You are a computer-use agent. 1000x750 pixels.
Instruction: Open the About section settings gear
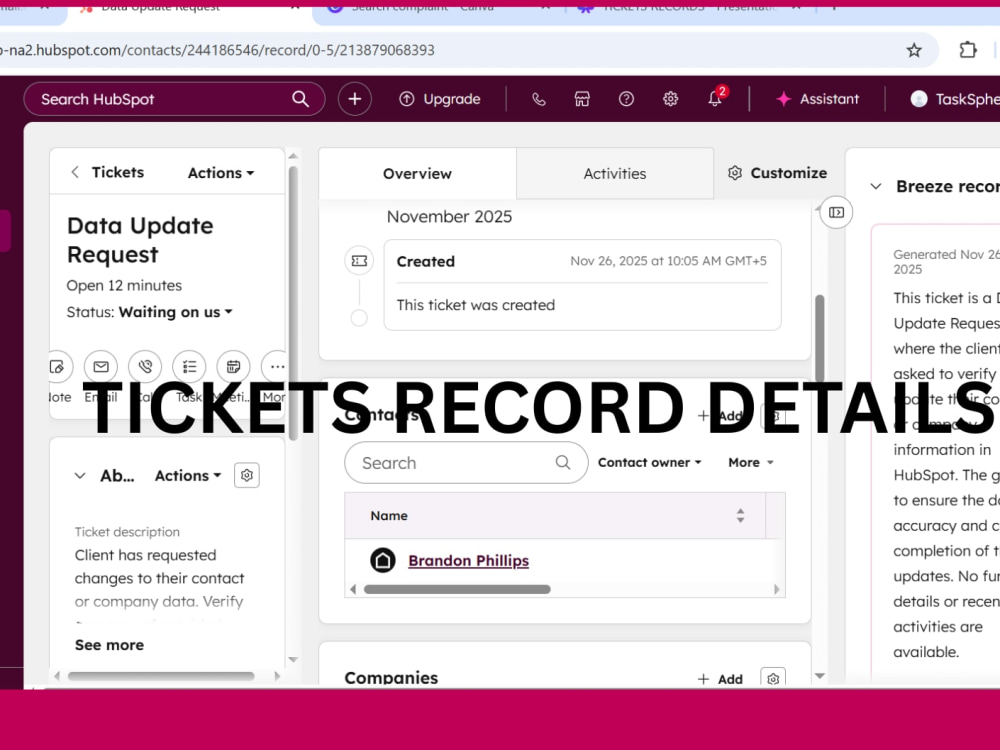click(x=247, y=475)
